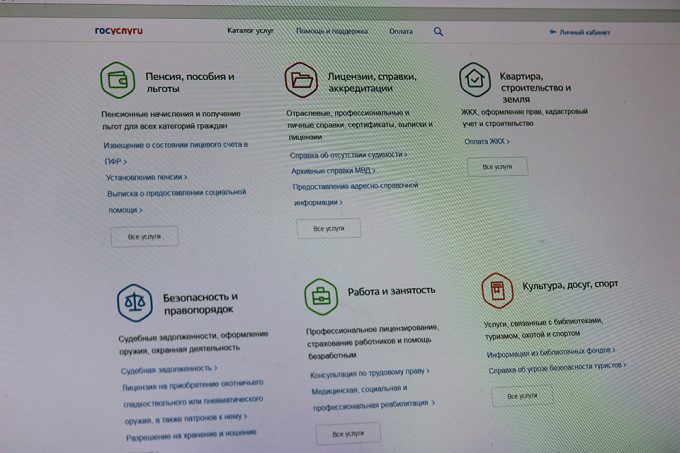The image size is (680, 453).
Task: Open Разрешение на хранение и ношение link
Action: click(x=191, y=435)
